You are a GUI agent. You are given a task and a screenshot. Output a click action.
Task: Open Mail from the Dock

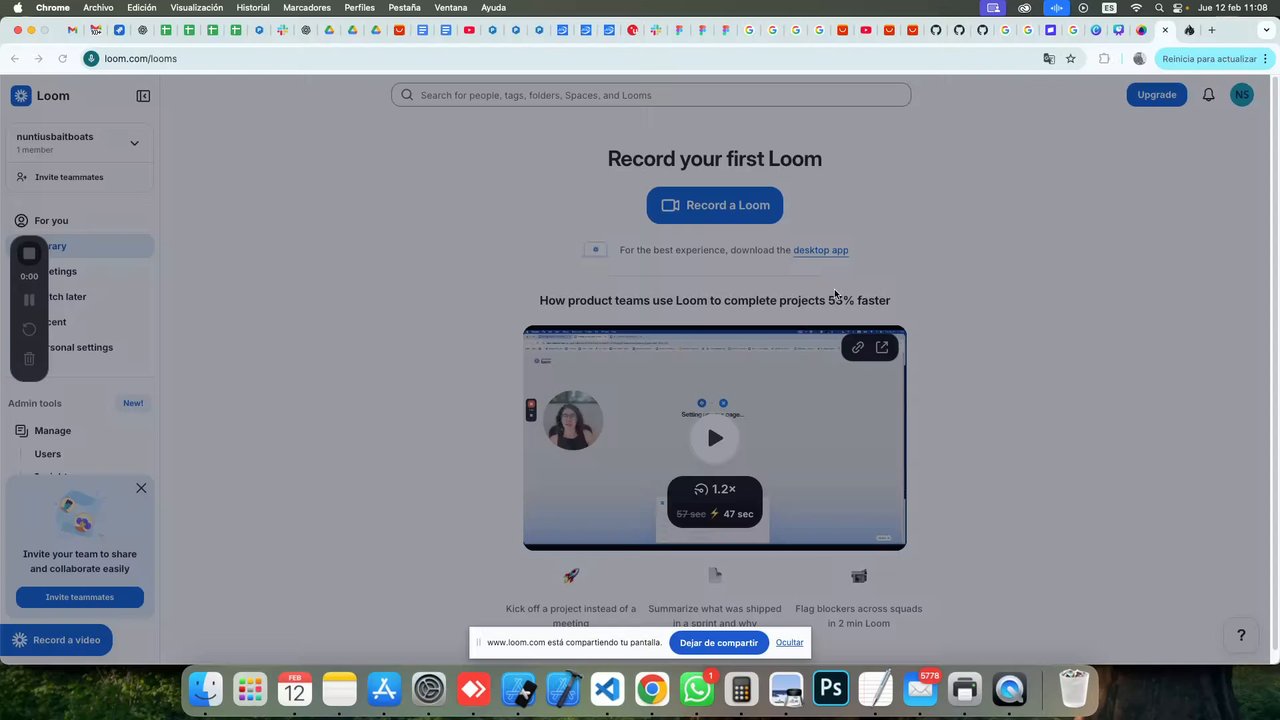pos(920,689)
